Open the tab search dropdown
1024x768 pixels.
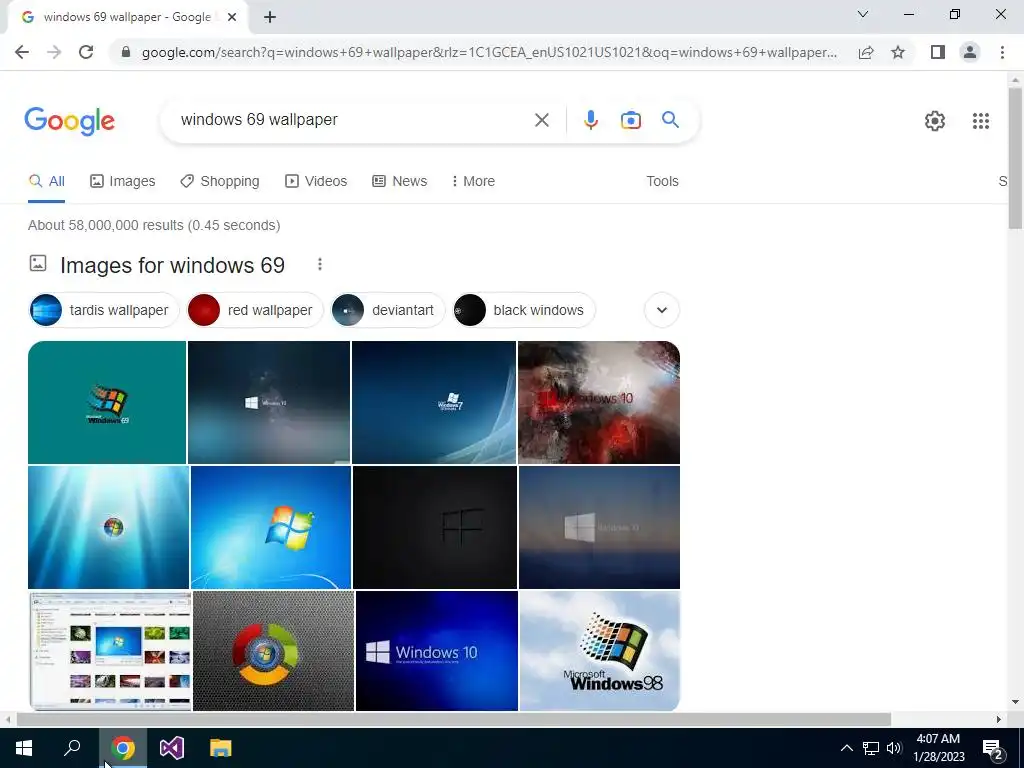coord(863,14)
